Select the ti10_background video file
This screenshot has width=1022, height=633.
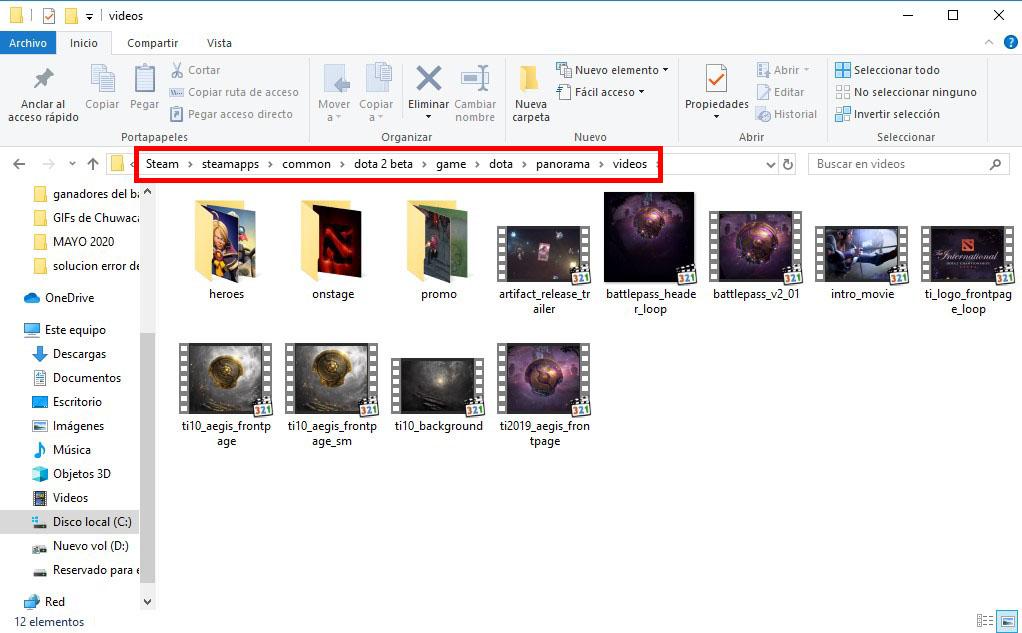click(x=438, y=394)
